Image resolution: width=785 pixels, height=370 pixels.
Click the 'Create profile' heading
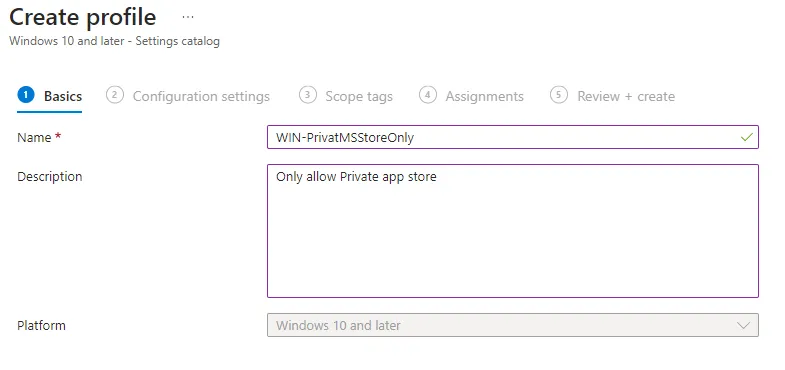pos(83,18)
